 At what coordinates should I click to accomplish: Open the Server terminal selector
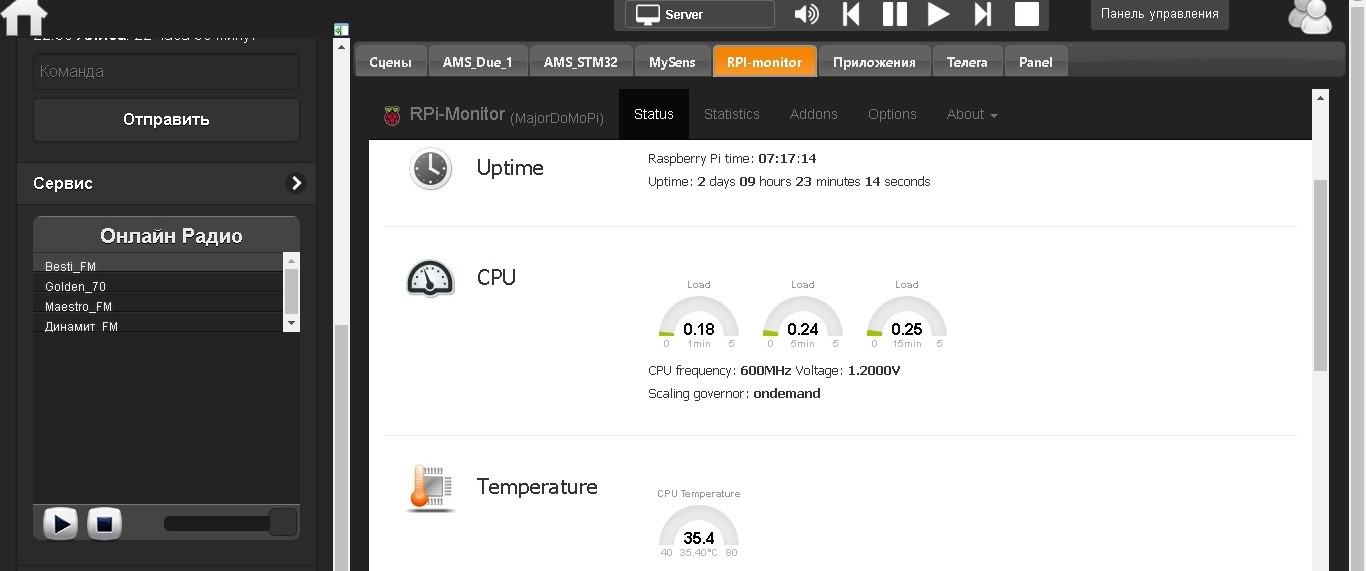(x=700, y=15)
